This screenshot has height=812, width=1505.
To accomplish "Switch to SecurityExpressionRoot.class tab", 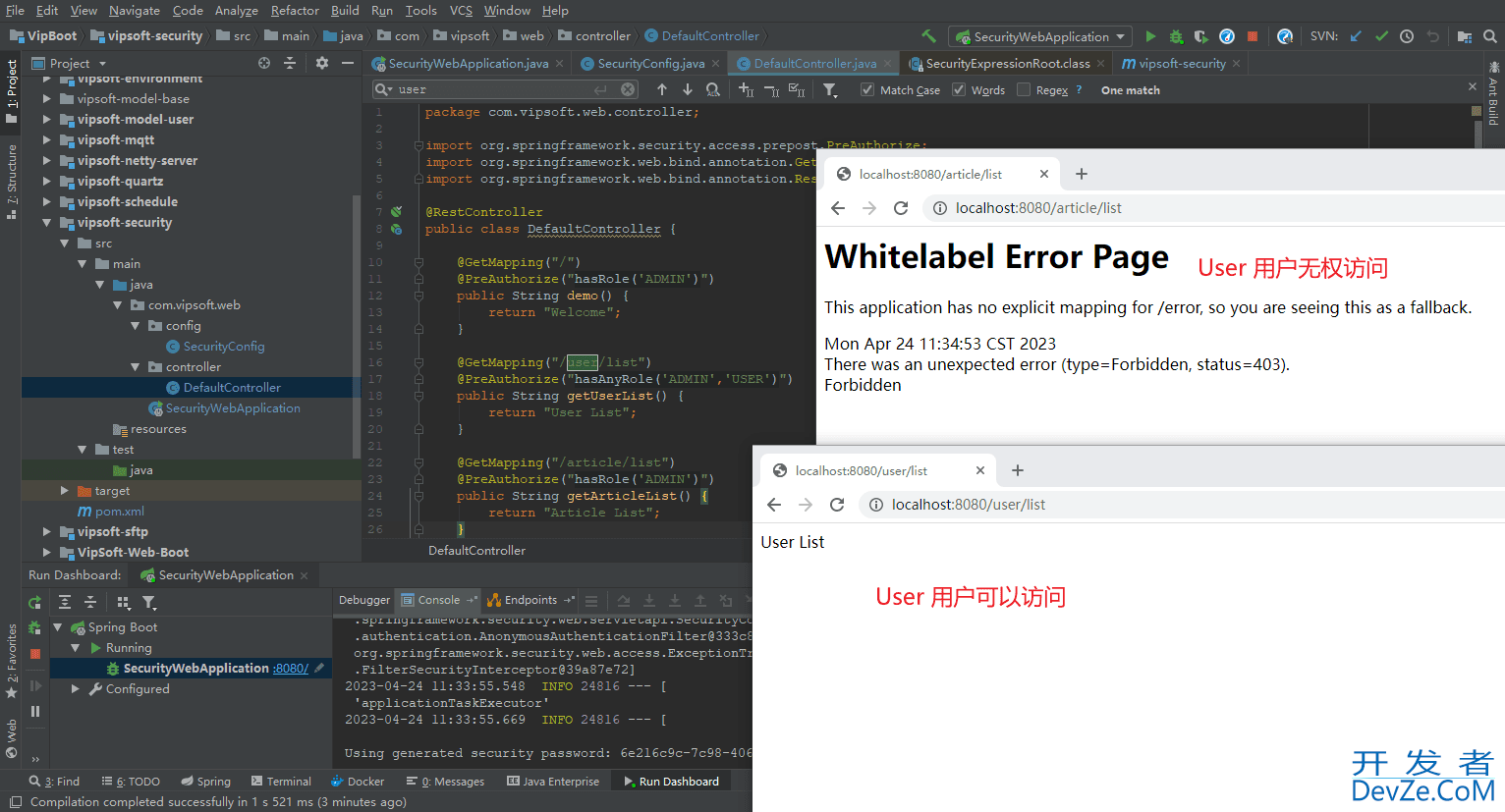I will click(x=1007, y=64).
